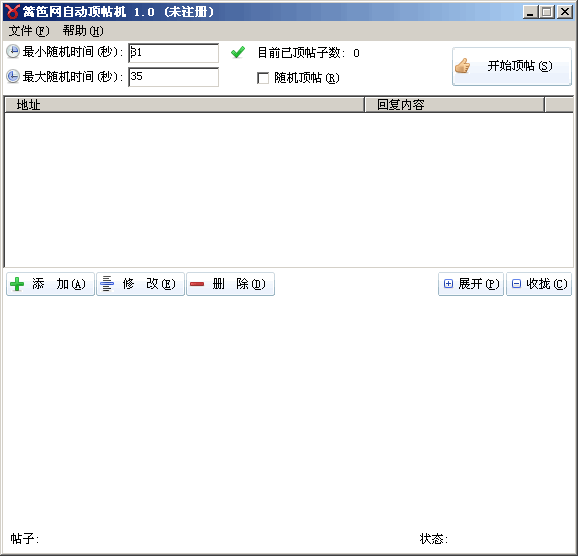Screen dimensions: 578x556
Task: Open the 文件 menu
Action: [x=29, y=31]
